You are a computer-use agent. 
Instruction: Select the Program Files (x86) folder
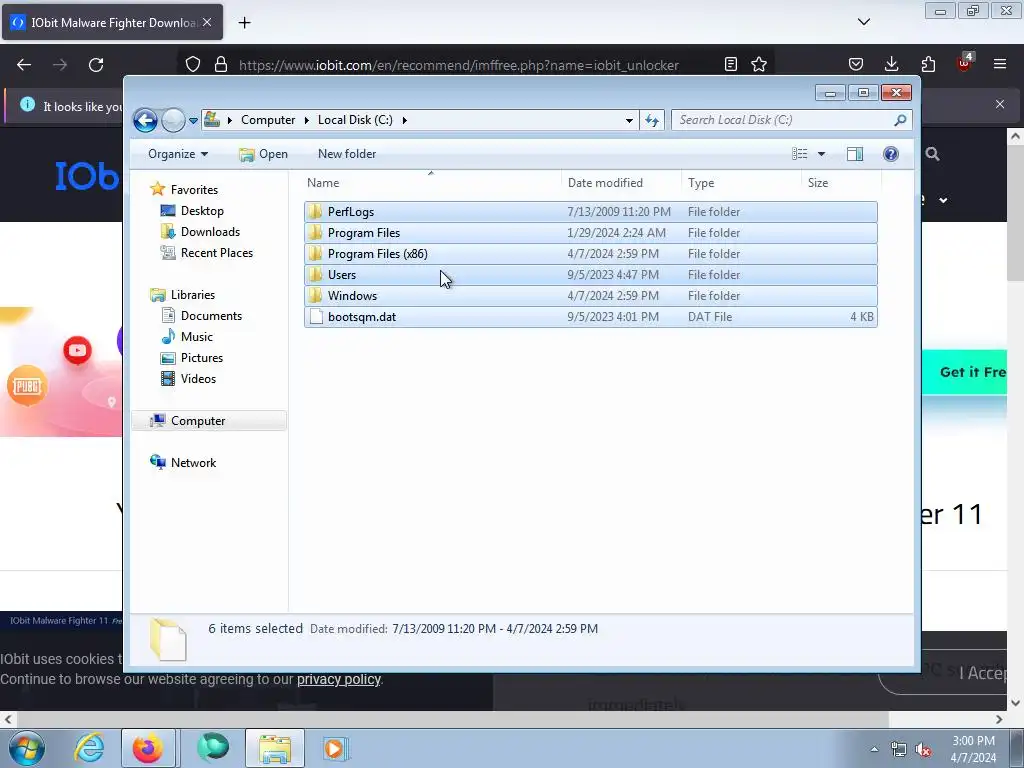[590, 253]
